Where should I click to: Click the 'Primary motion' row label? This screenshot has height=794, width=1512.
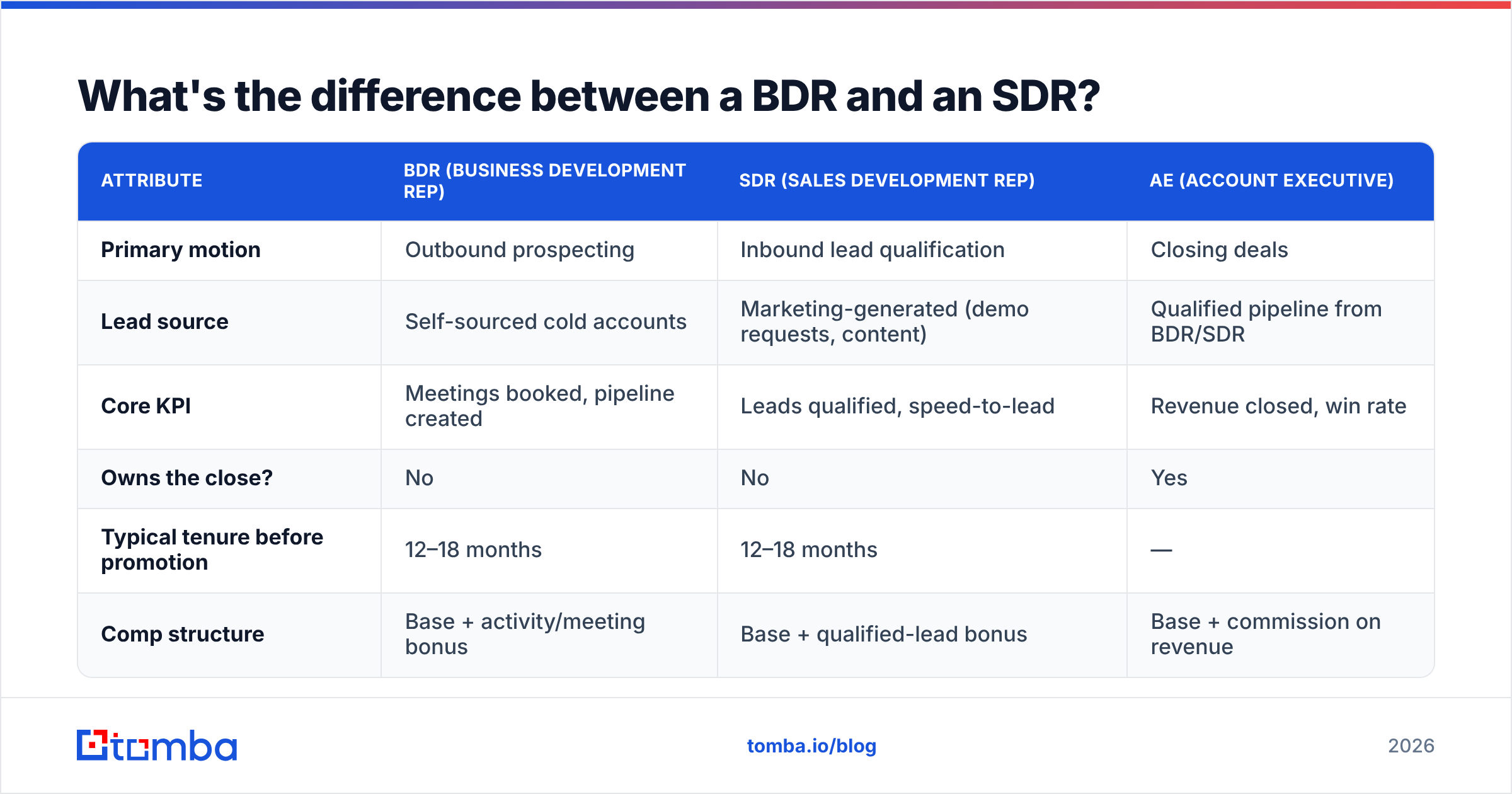click(x=181, y=250)
